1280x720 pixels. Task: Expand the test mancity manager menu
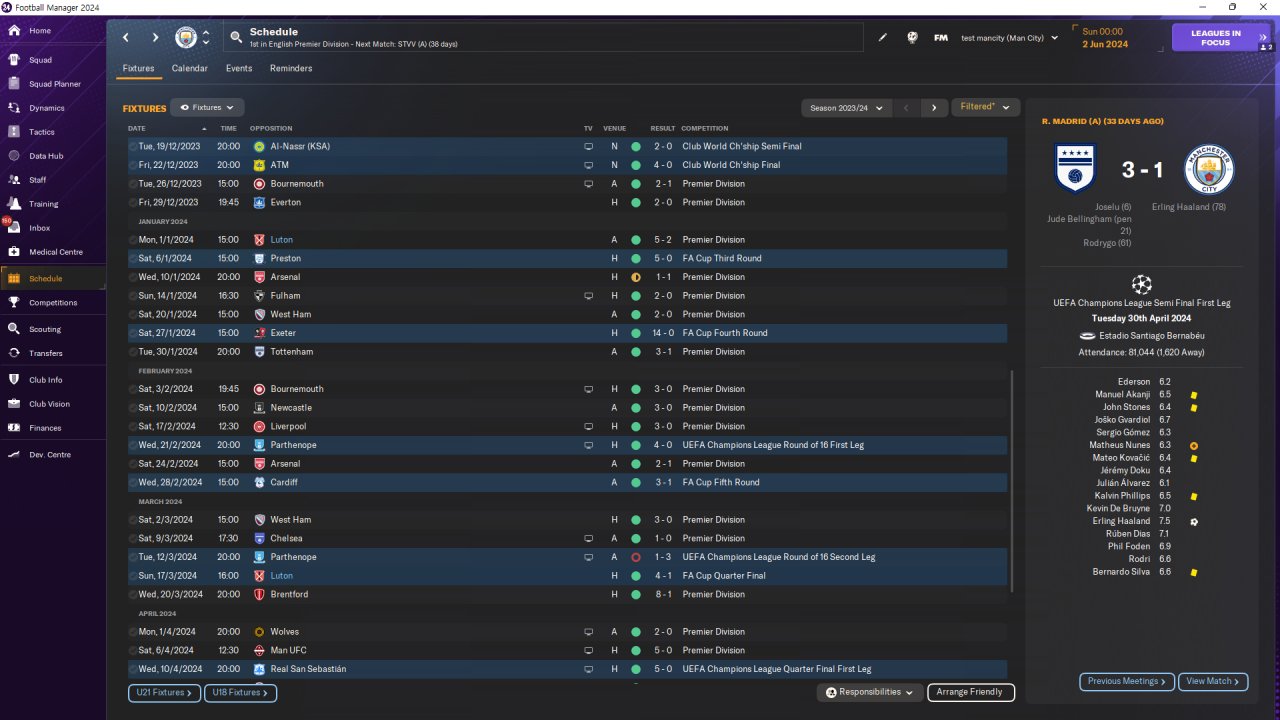point(1009,38)
